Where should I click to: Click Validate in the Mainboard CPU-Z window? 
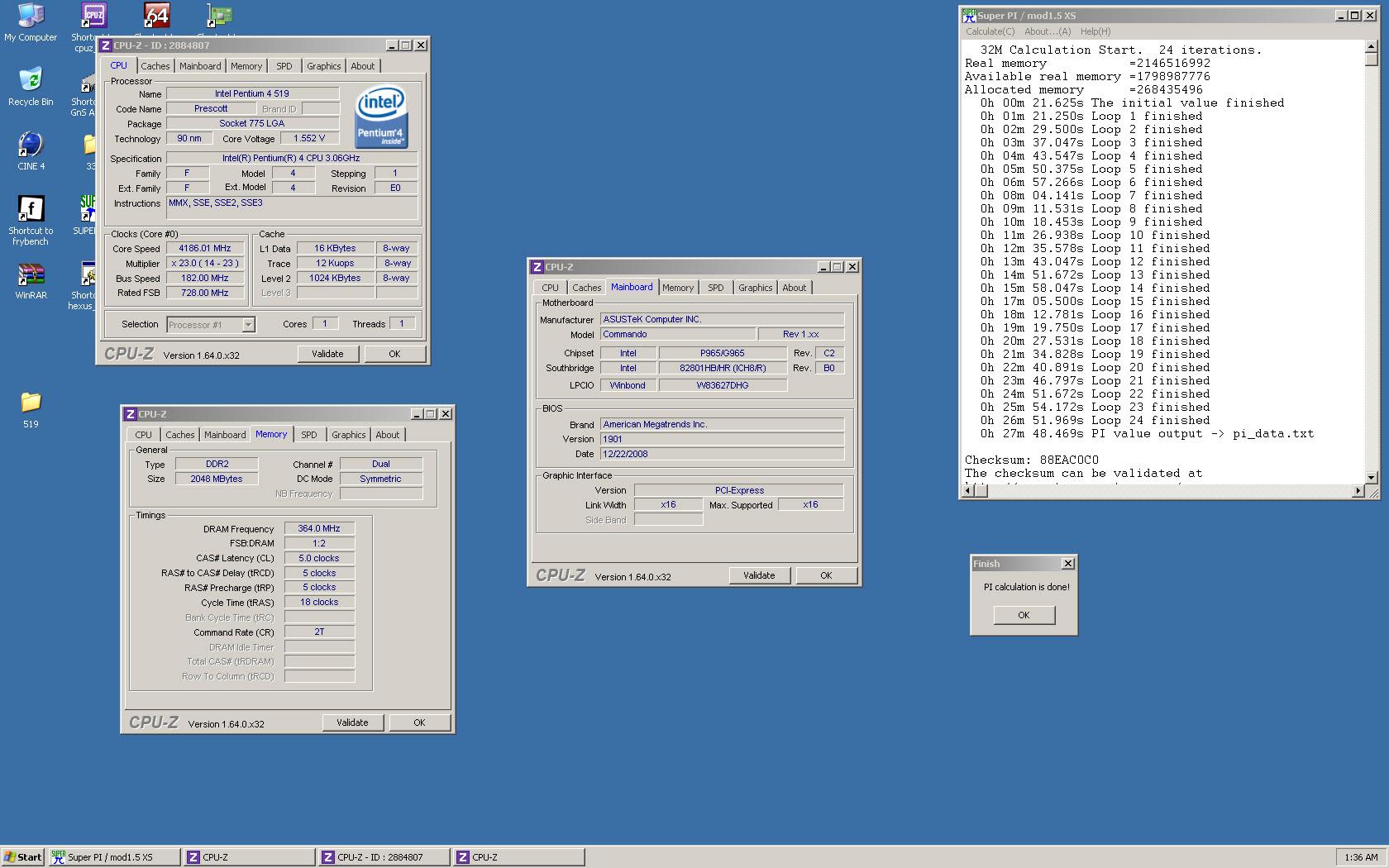[759, 575]
